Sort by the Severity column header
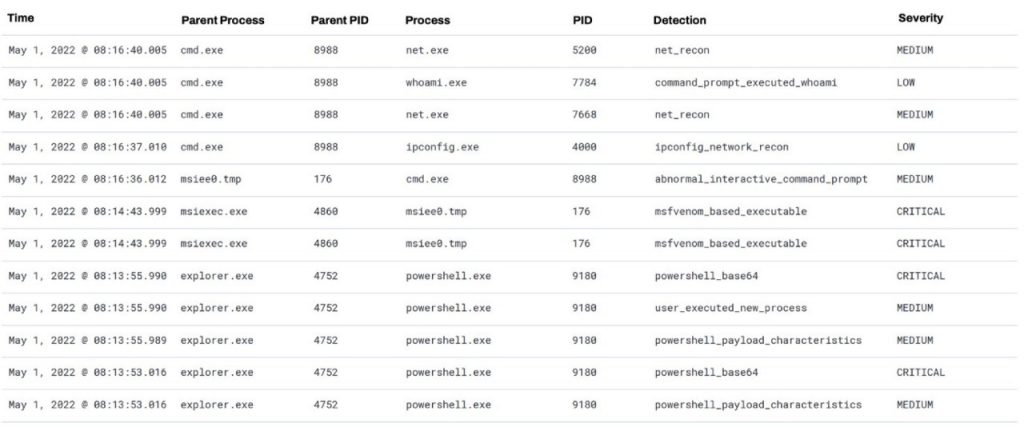 pyautogui.click(x=920, y=18)
